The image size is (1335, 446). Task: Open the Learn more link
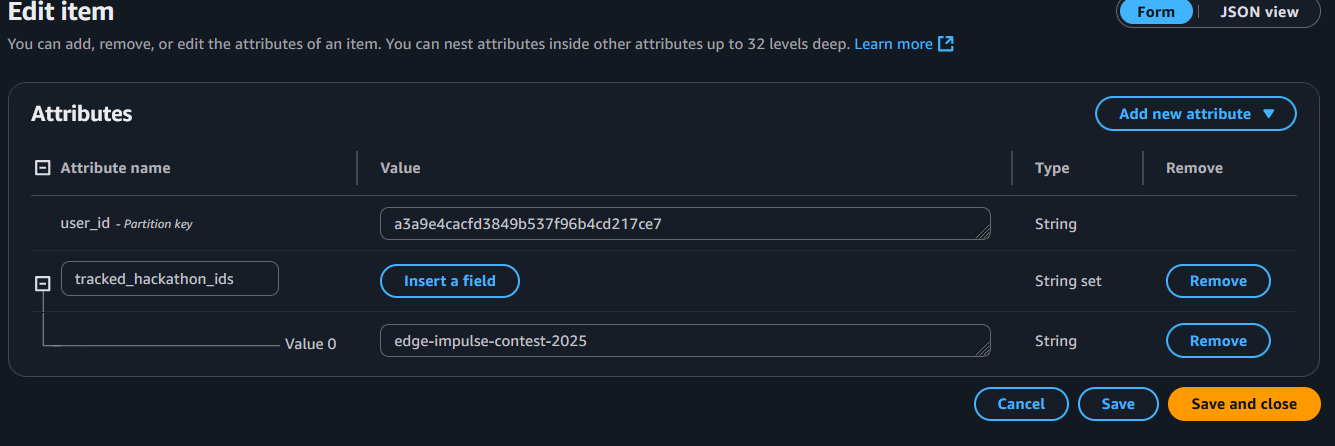pos(893,44)
